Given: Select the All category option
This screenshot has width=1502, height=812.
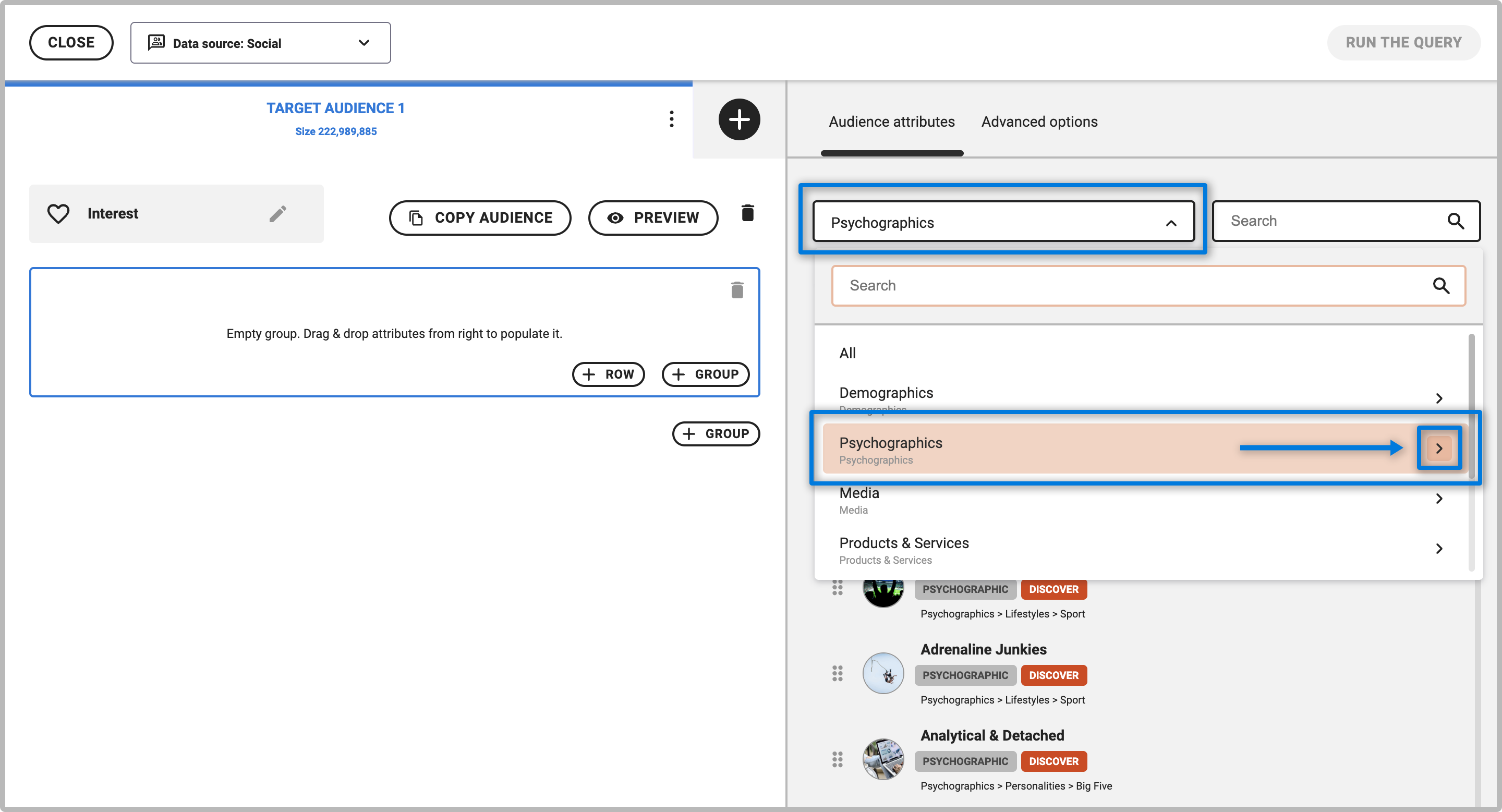Looking at the screenshot, I should (847, 353).
